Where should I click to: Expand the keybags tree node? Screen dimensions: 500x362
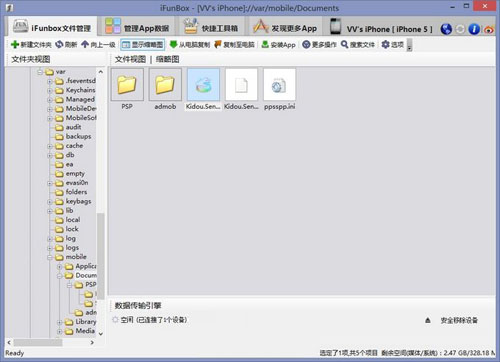coord(50,202)
